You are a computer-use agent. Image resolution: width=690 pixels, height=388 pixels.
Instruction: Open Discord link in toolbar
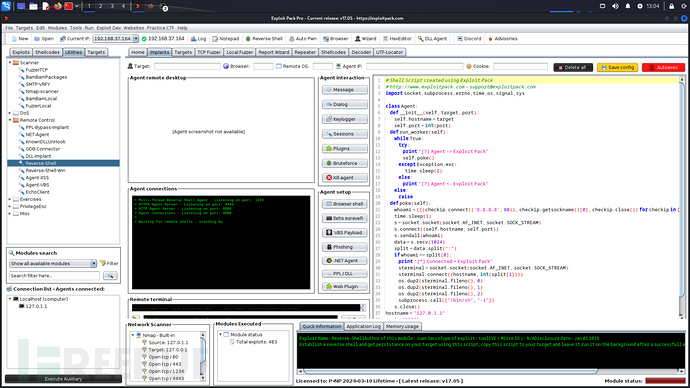(x=469, y=39)
